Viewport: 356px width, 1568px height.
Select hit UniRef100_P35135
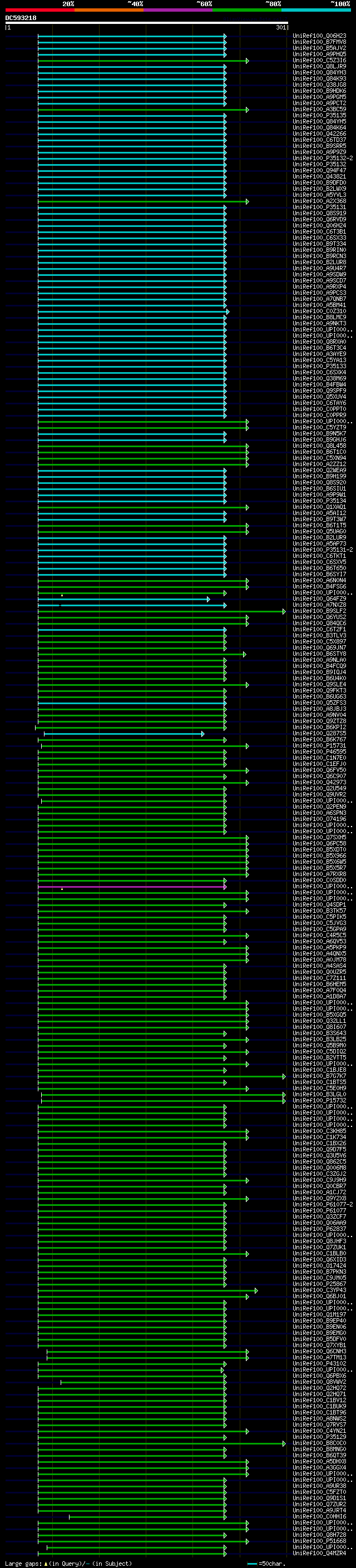click(x=319, y=116)
